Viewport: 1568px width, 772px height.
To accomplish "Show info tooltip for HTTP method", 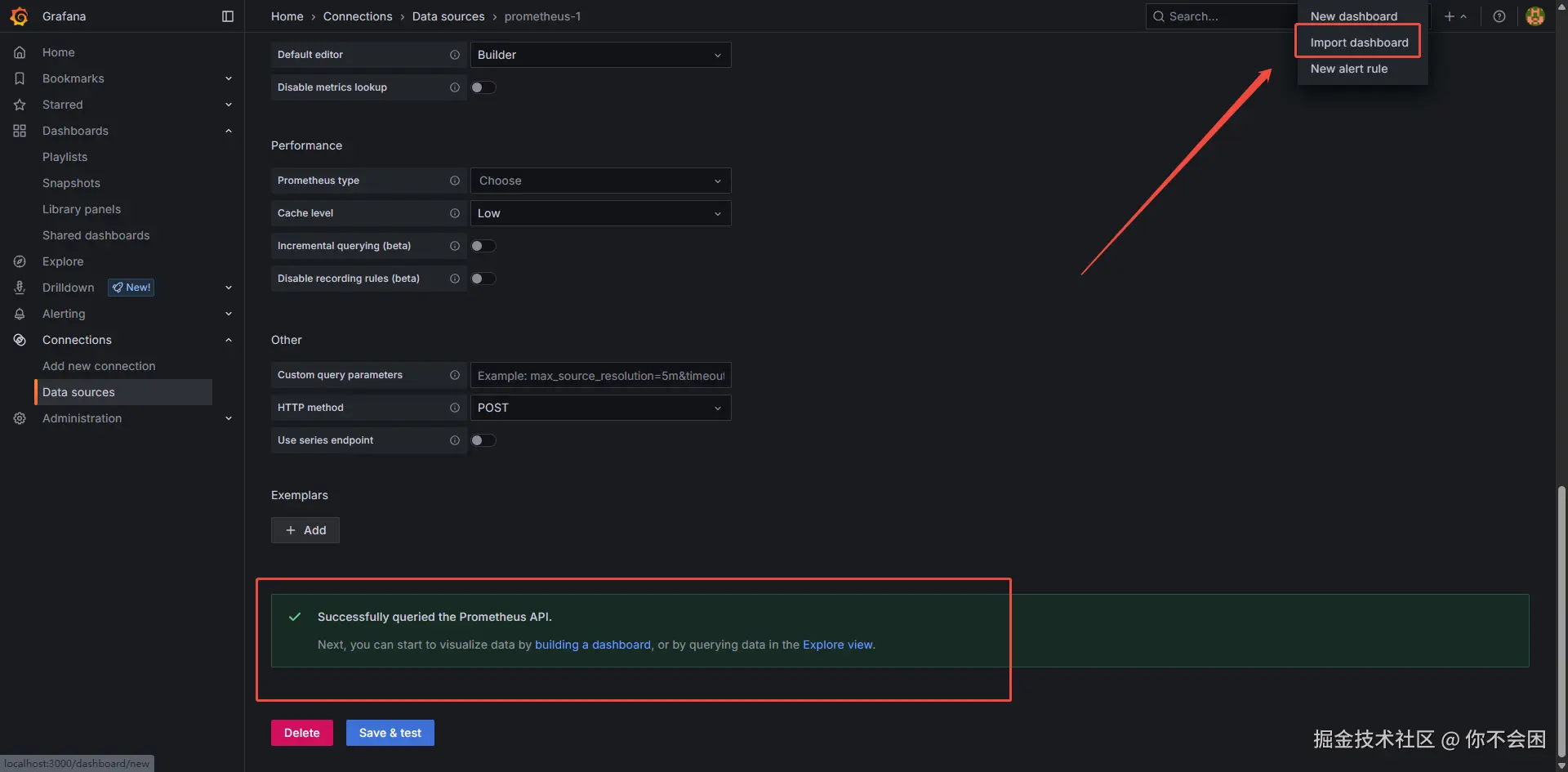I will point(455,408).
